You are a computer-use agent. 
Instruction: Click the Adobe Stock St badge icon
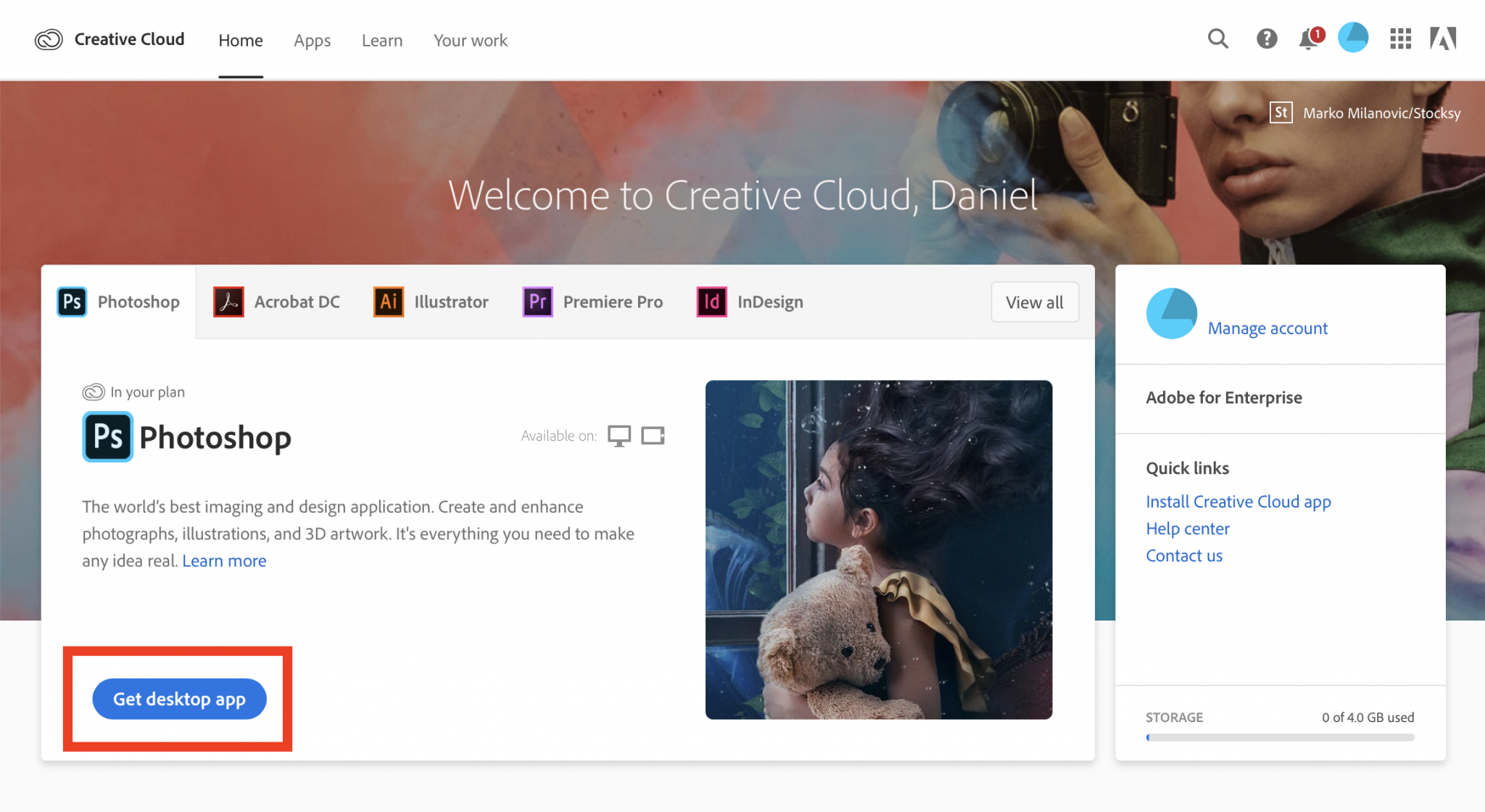[x=1281, y=112]
